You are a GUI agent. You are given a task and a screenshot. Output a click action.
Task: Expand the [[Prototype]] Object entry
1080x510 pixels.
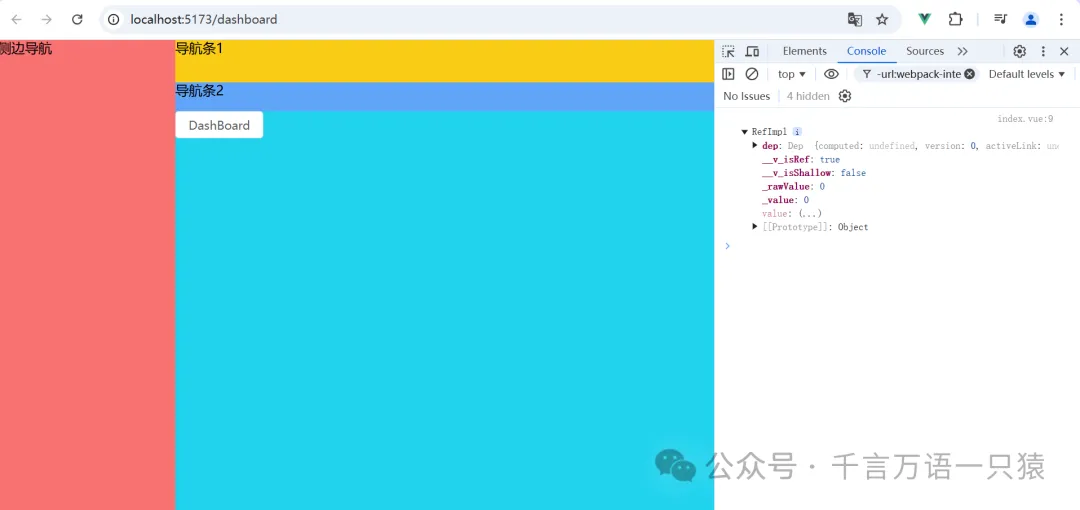click(755, 227)
